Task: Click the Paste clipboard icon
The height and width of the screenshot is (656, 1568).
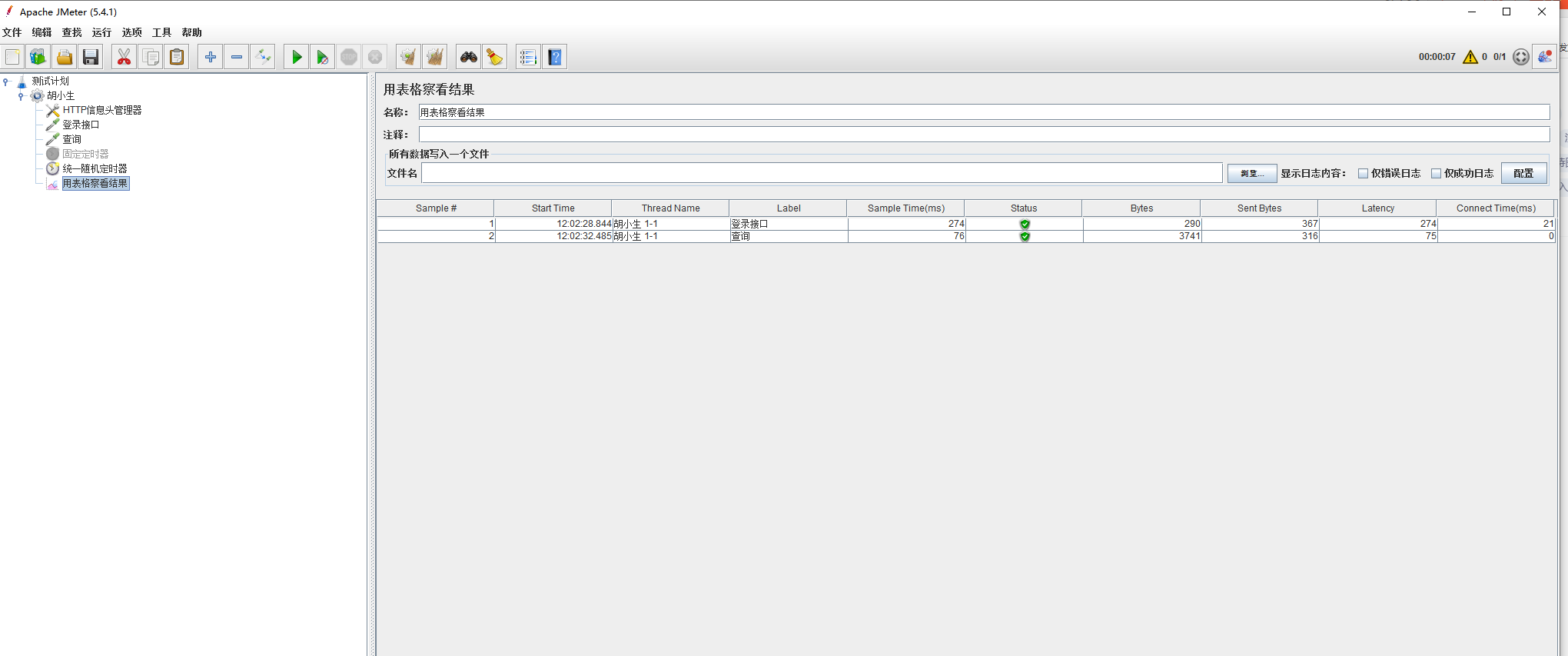Action: coord(177,57)
